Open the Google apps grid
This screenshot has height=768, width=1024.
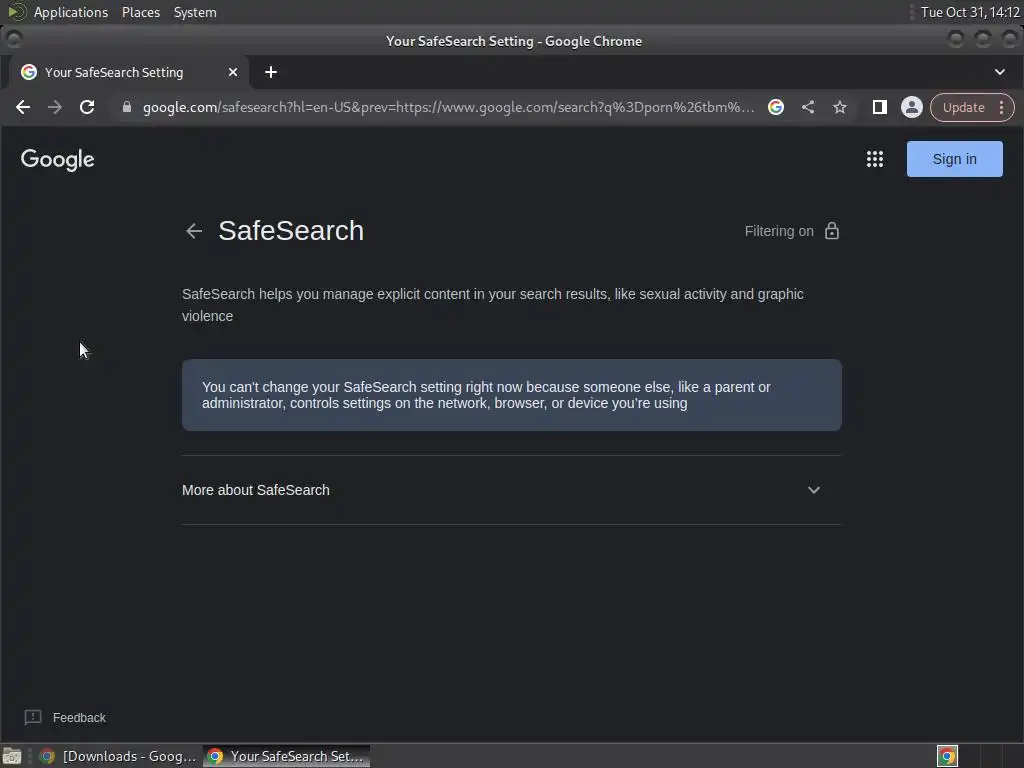[875, 159]
